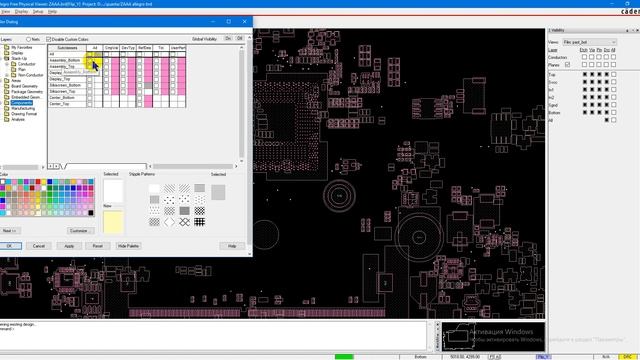The height and width of the screenshot is (360, 640).
Task: Turn Global Visibility On
Action: tap(228, 38)
